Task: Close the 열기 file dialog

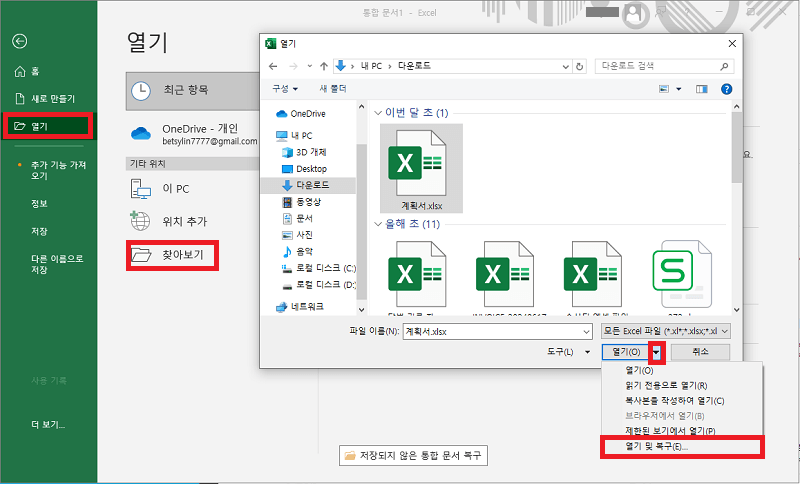Action: click(x=732, y=44)
